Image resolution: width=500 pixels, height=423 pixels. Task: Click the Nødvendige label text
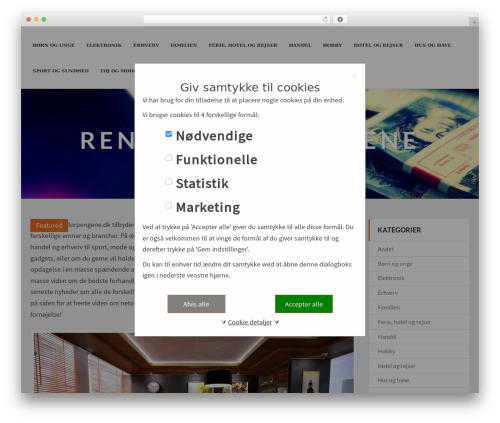click(x=214, y=136)
